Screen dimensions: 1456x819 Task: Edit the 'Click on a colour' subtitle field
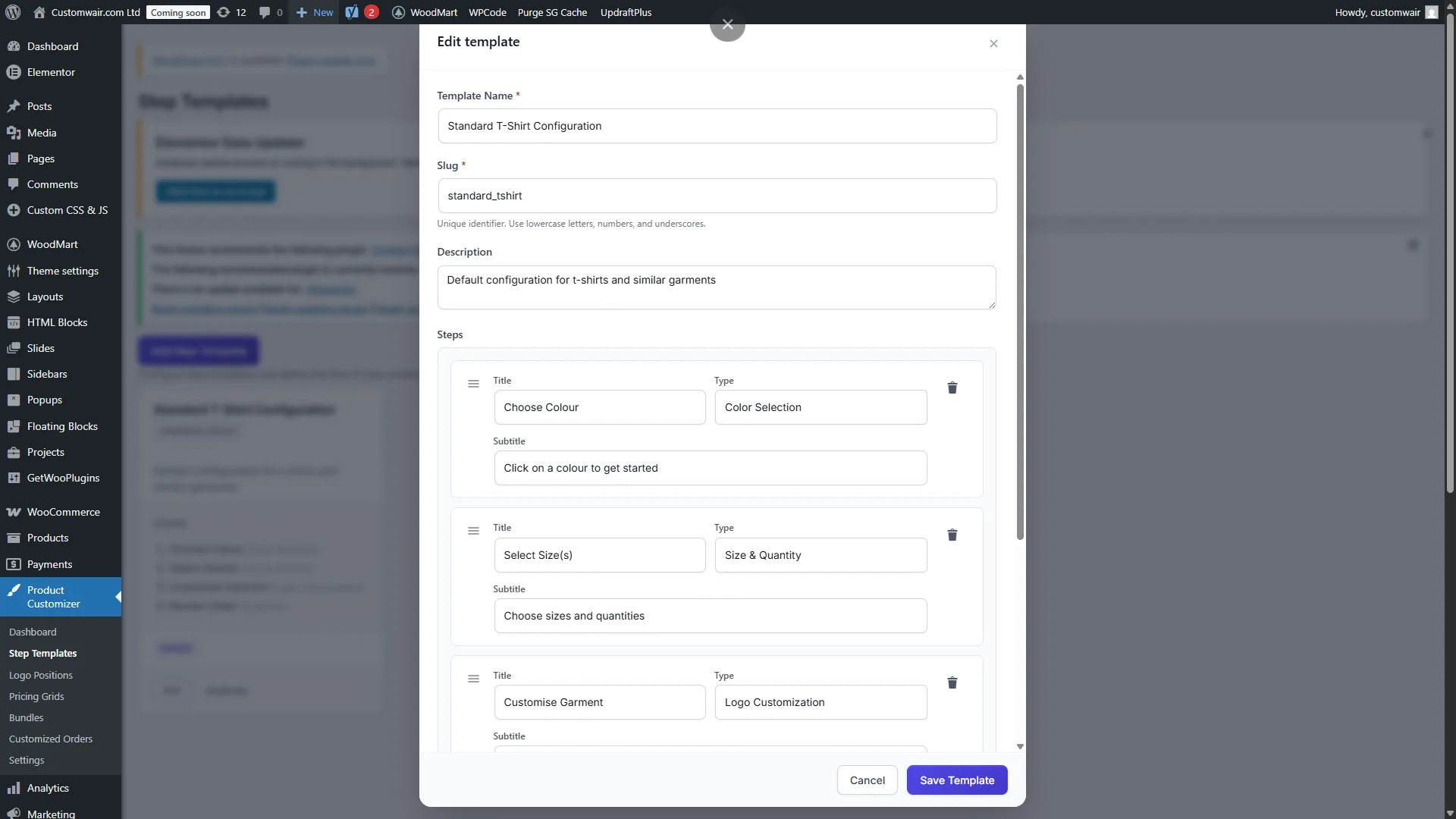click(710, 468)
